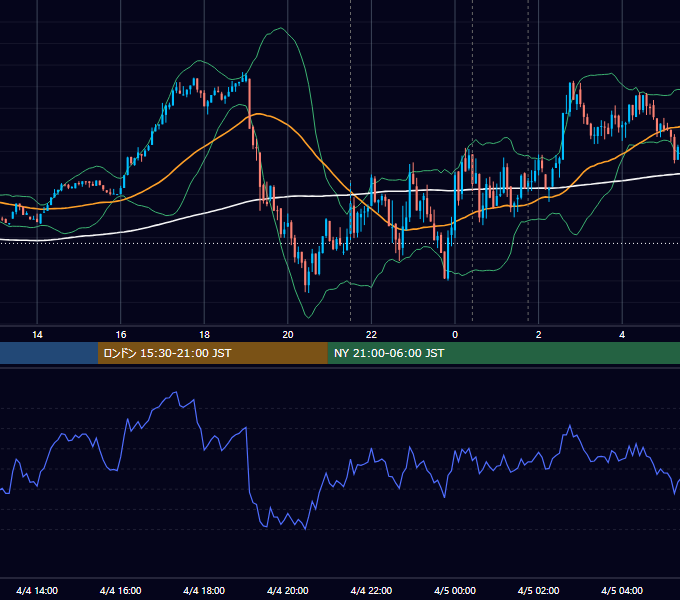Image resolution: width=680 pixels, height=600 pixels.
Task: Click the 4/4 18:00 label on indicator axis
Action: point(204,591)
